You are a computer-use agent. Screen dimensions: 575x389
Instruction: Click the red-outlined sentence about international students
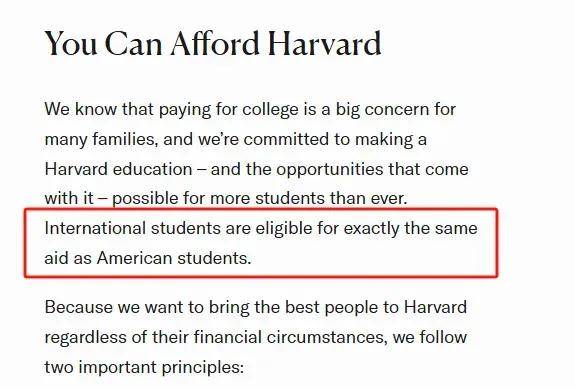coord(261,243)
